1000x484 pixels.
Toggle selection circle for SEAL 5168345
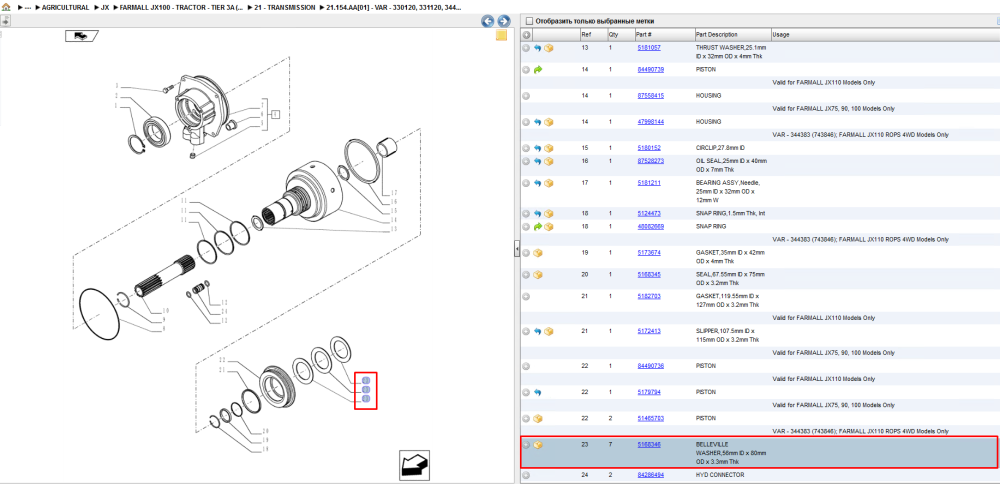[526, 275]
